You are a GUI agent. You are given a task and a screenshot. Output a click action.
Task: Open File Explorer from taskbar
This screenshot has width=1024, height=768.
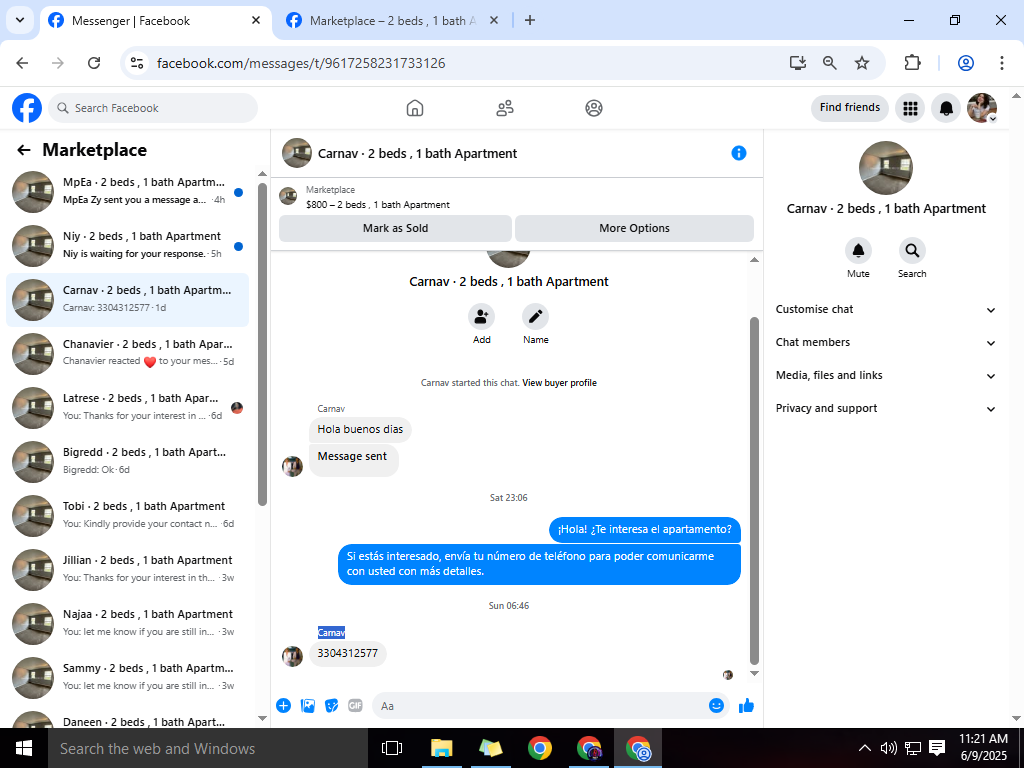(442, 748)
